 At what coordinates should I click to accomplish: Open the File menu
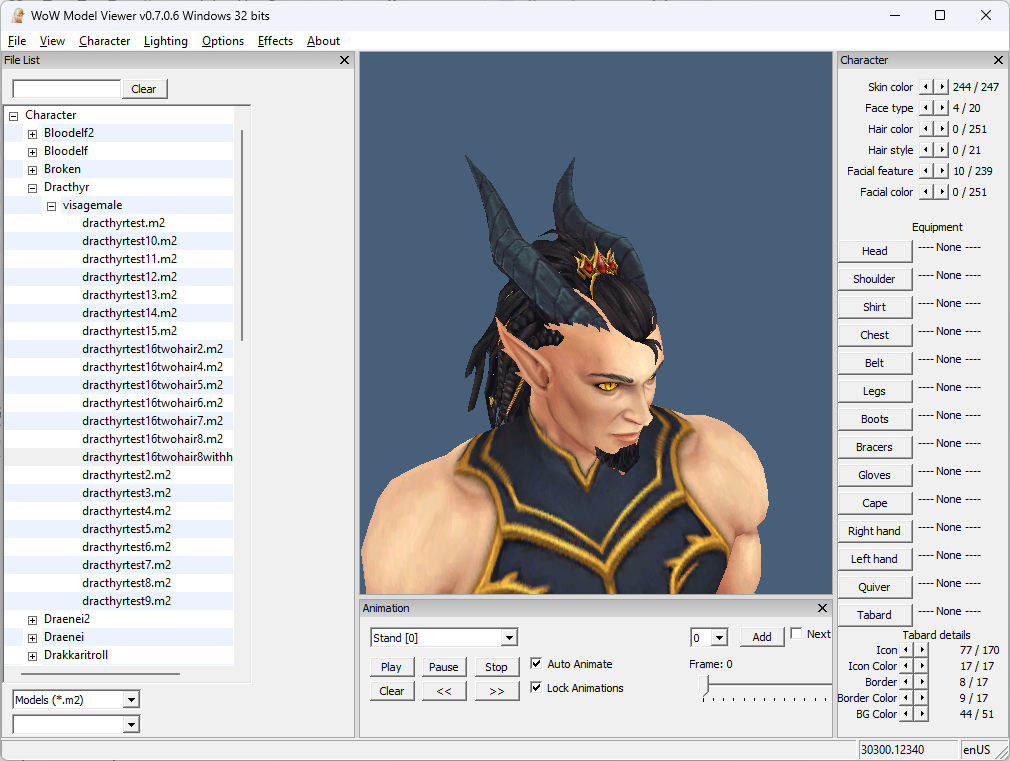coord(17,41)
